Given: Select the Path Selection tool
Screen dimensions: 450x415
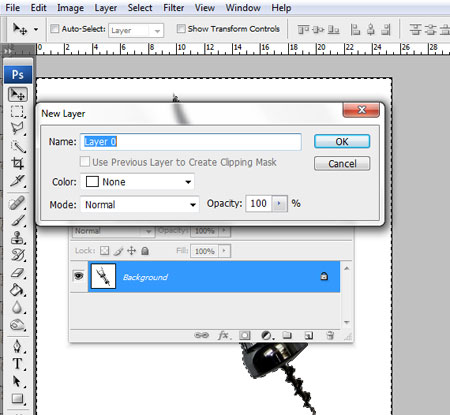Looking at the screenshot, I should click(17, 381).
